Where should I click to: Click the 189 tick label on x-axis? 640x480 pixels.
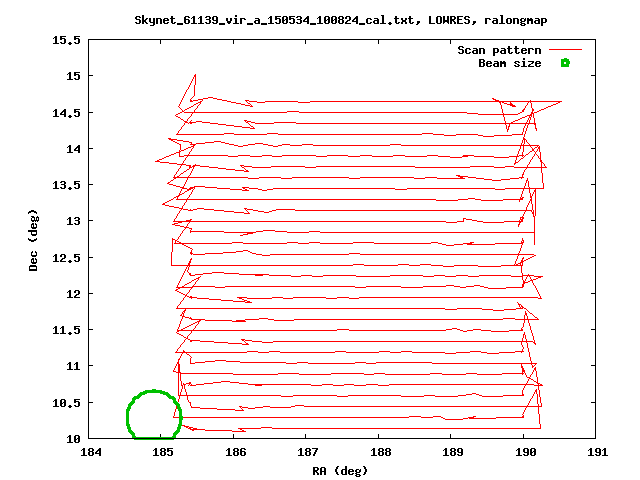tap(450, 453)
